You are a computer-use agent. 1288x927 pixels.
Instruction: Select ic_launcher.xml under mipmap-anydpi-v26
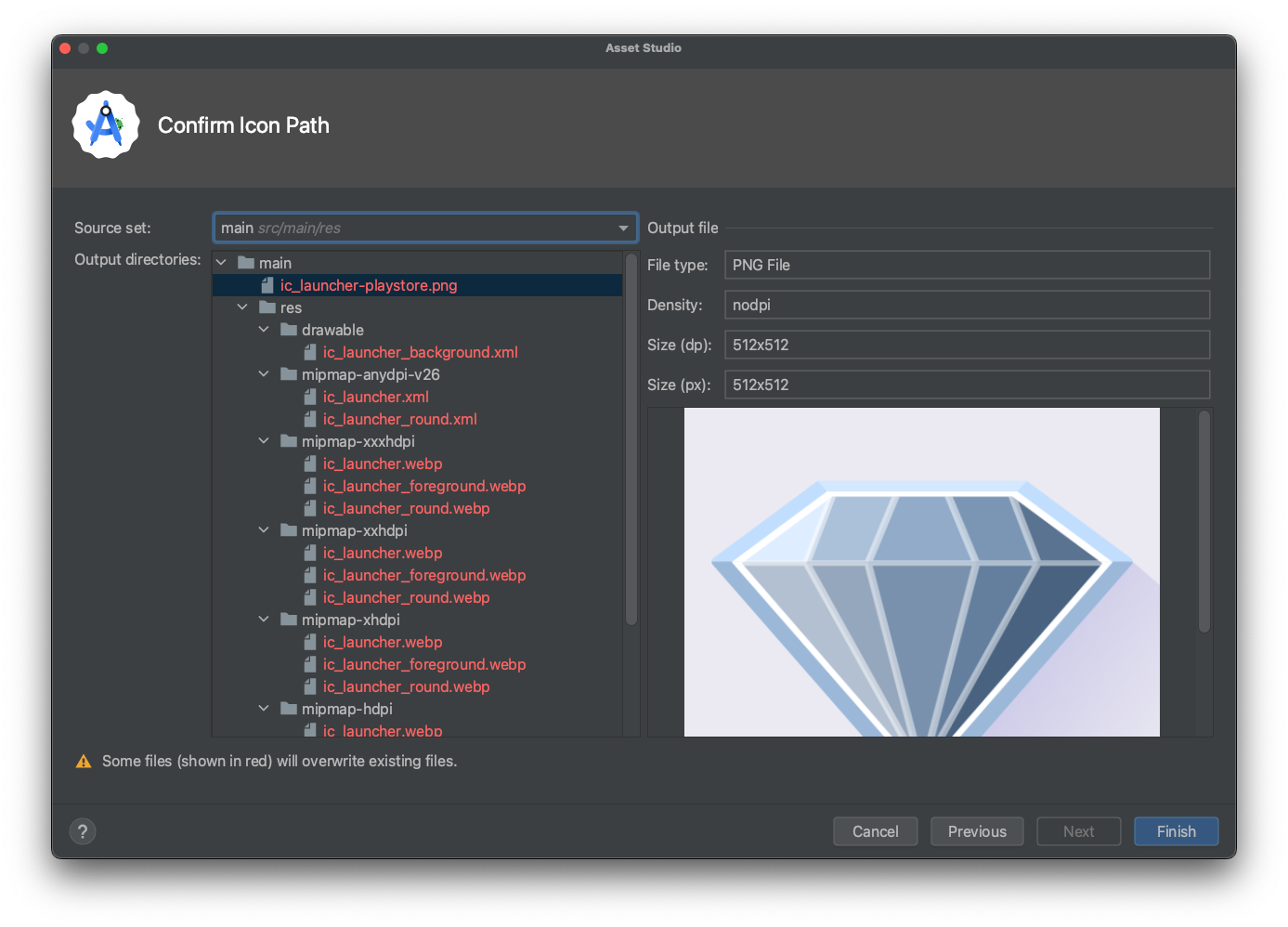coord(376,397)
